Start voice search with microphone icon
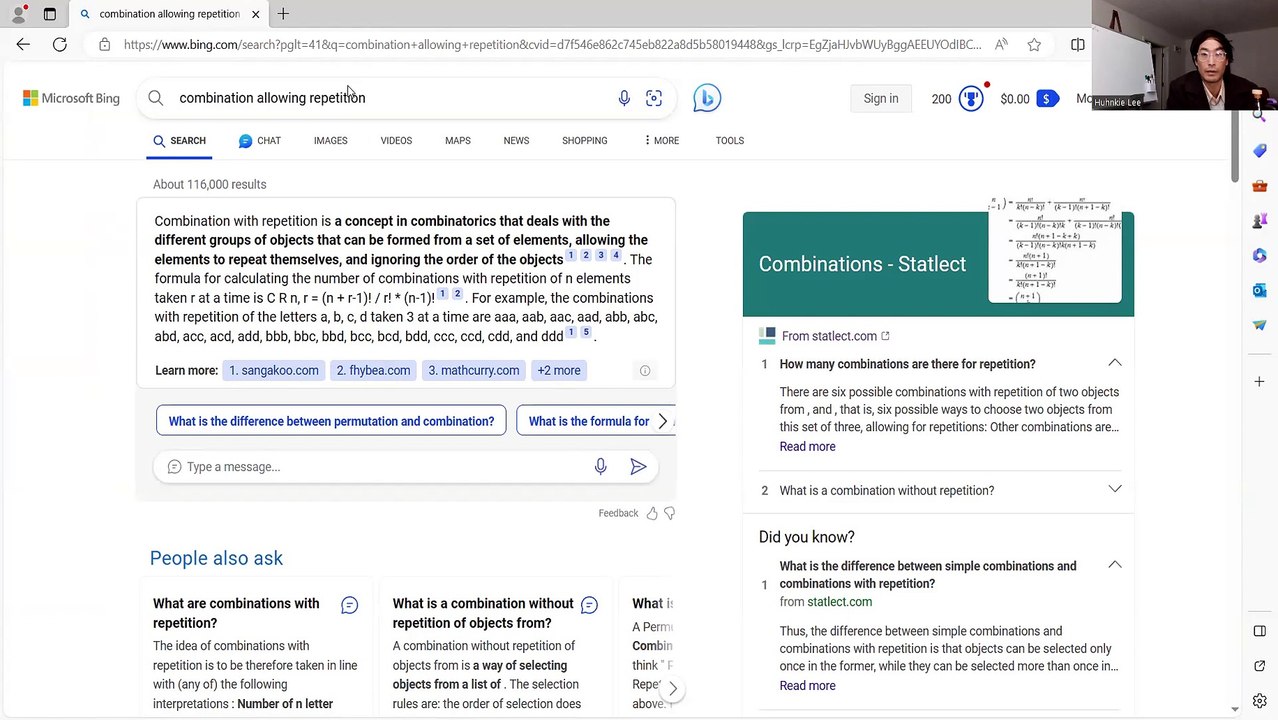The width and height of the screenshot is (1278, 720). 624,98
